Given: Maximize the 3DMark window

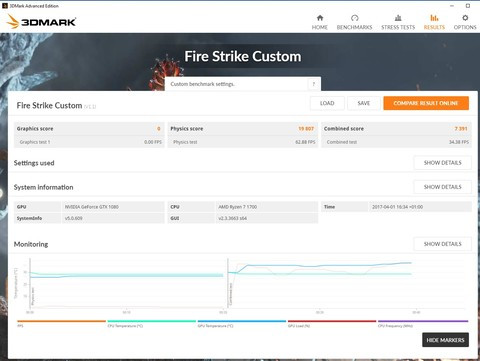Looking at the screenshot, I should [468, 6].
